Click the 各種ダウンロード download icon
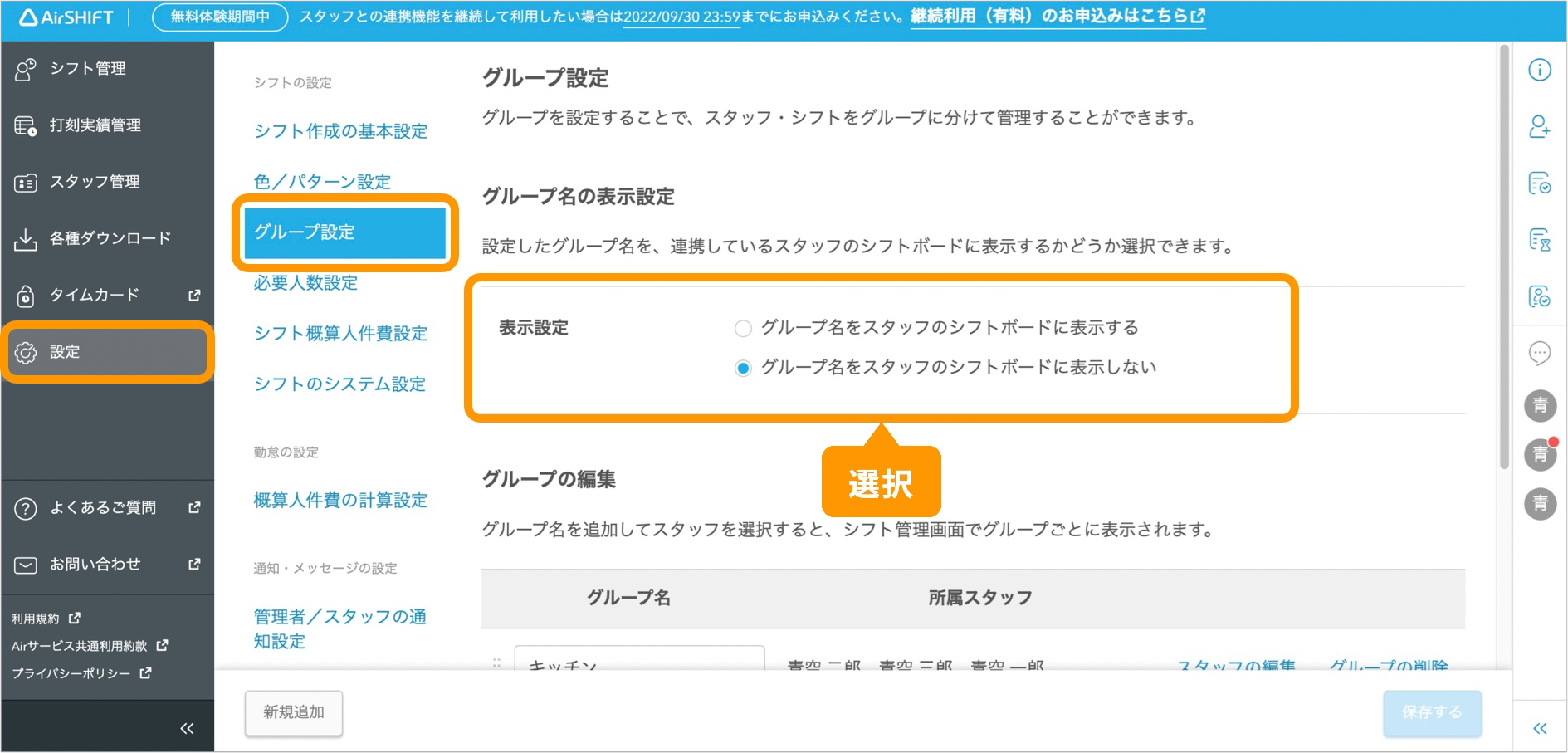Screen dimensions: 1568x753 tap(26, 238)
